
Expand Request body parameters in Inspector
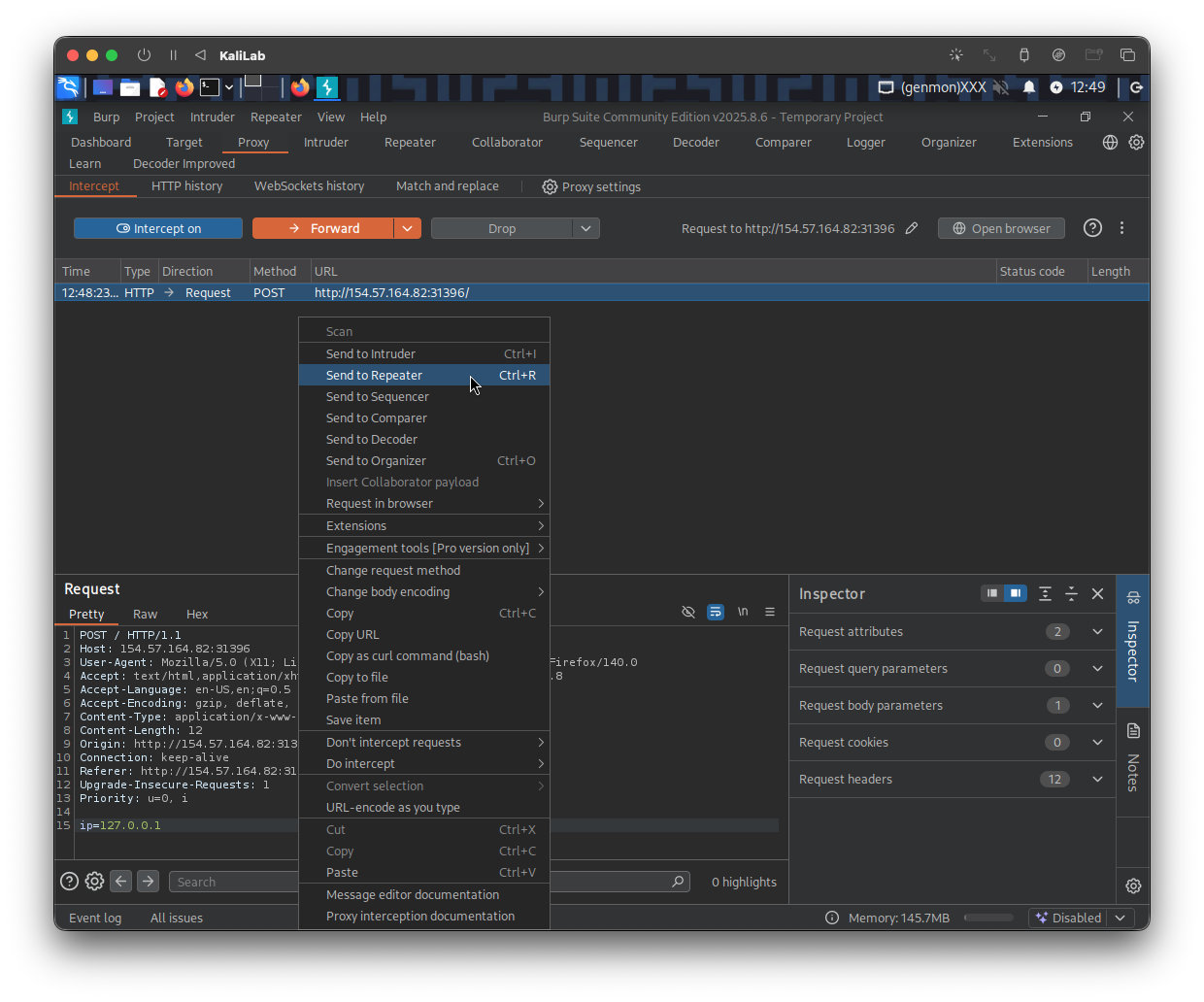[1097, 706]
